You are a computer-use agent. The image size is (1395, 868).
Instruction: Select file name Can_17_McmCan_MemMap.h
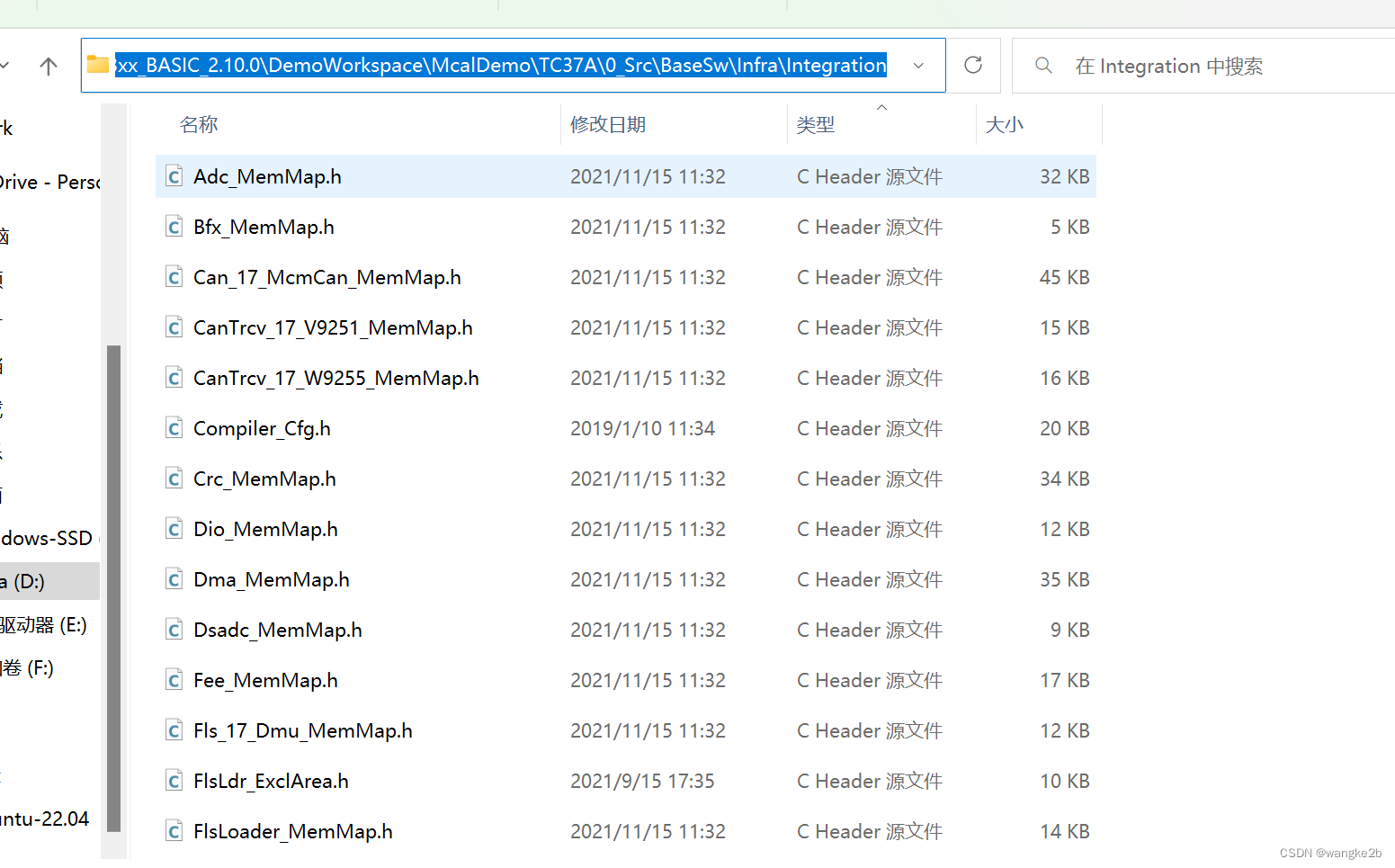[327, 277]
